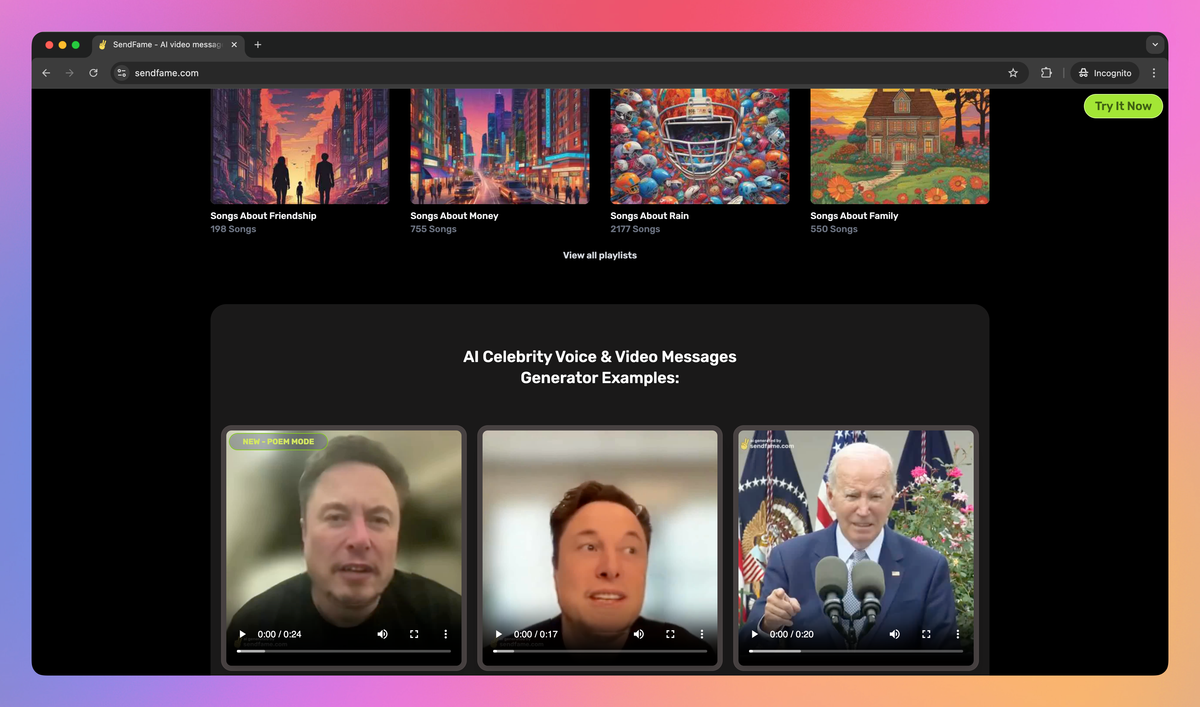Select the SendFame browser tab
Image resolution: width=1200 pixels, height=707 pixels.
click(168, 45)
